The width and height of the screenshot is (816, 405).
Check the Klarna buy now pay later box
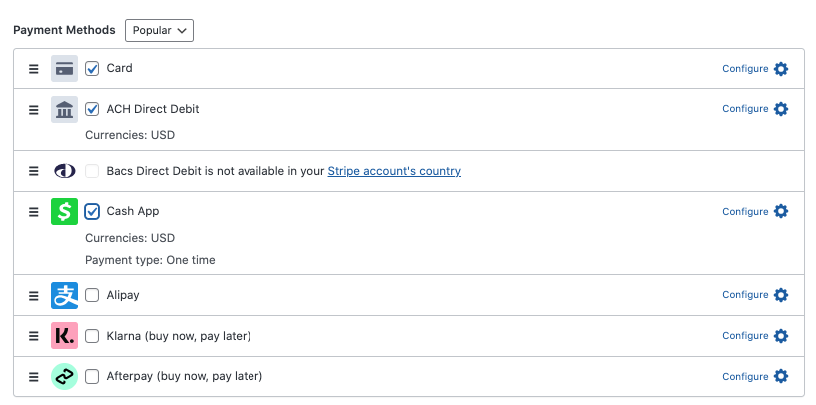pyautogui.click(x=92, y=336)
